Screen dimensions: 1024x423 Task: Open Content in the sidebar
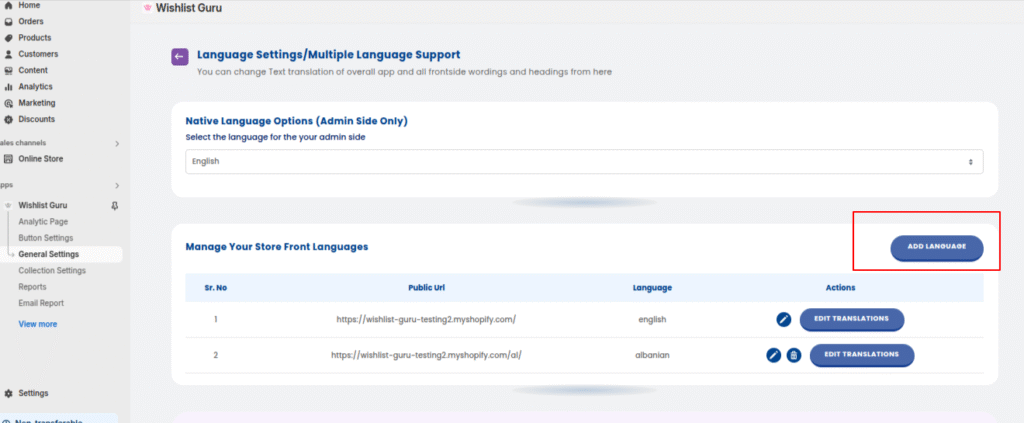click(33, 70)
